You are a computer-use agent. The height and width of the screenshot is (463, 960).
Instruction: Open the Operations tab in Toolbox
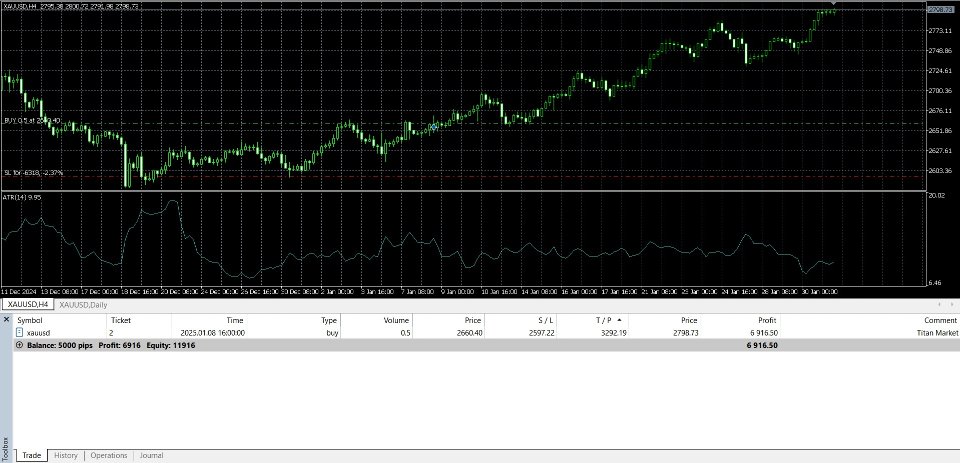click(108, 456)
